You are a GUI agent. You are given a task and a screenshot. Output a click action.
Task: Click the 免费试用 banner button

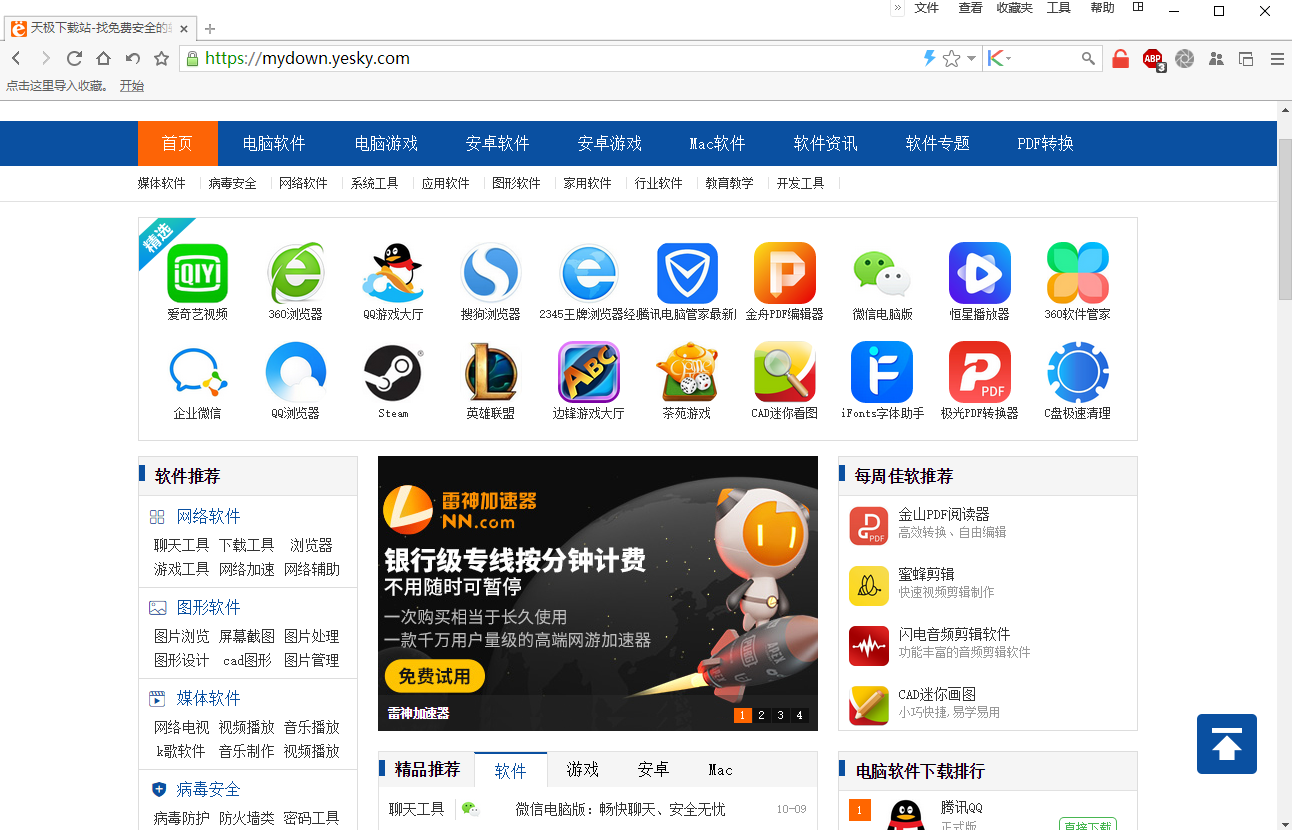tap(434, 677)
